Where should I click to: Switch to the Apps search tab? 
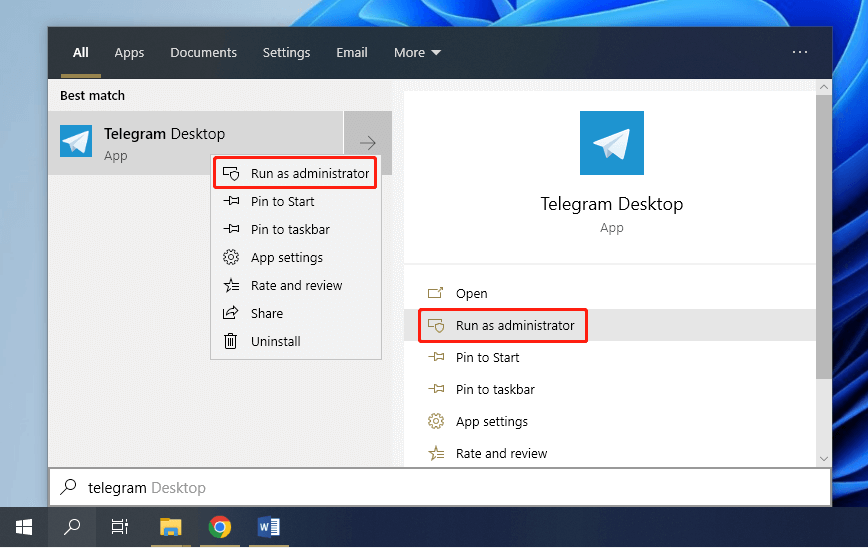[129, 53]
